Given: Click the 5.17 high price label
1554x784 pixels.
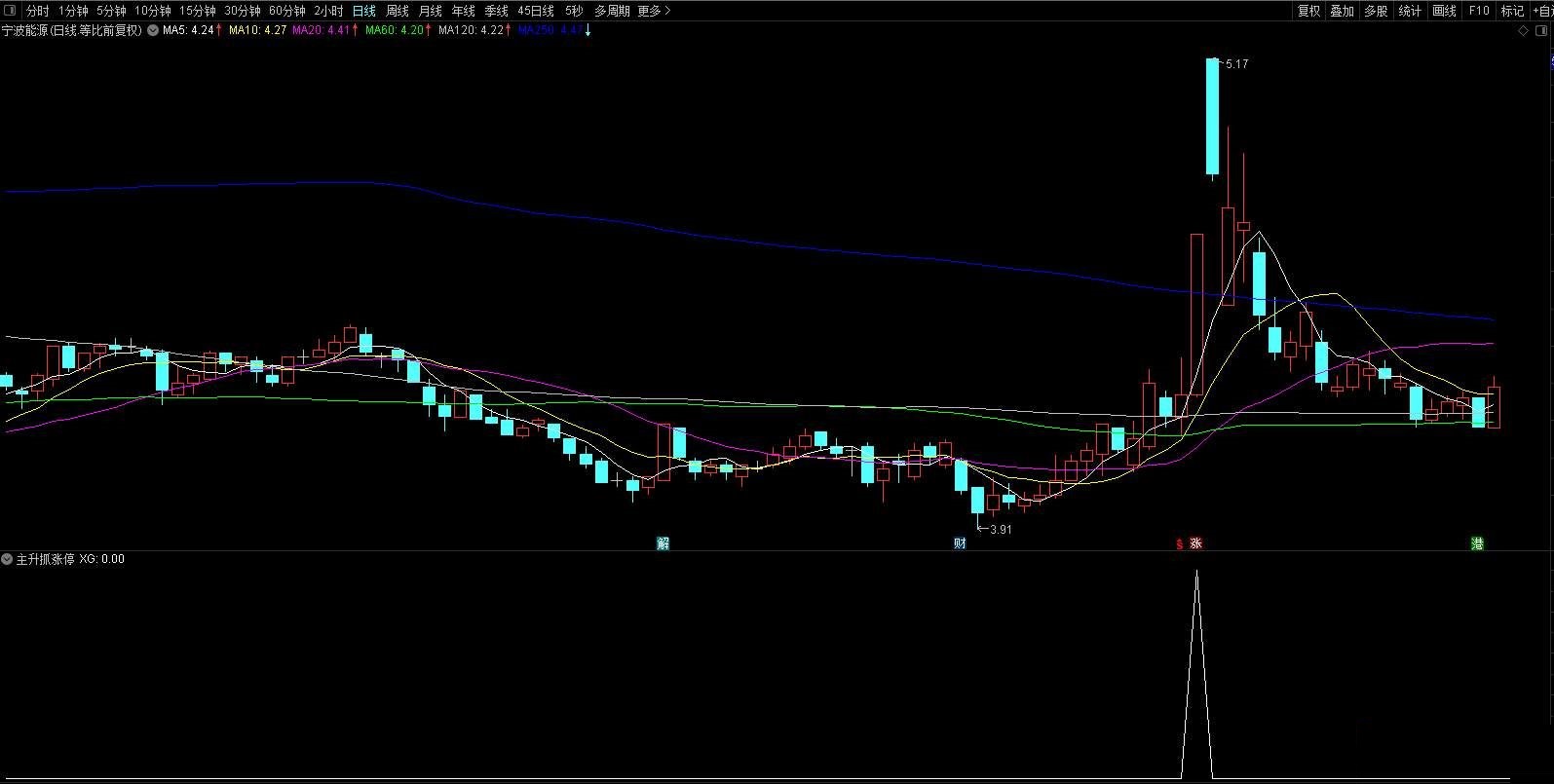Looking at the screenshot, I should (x=1236, y=64).
